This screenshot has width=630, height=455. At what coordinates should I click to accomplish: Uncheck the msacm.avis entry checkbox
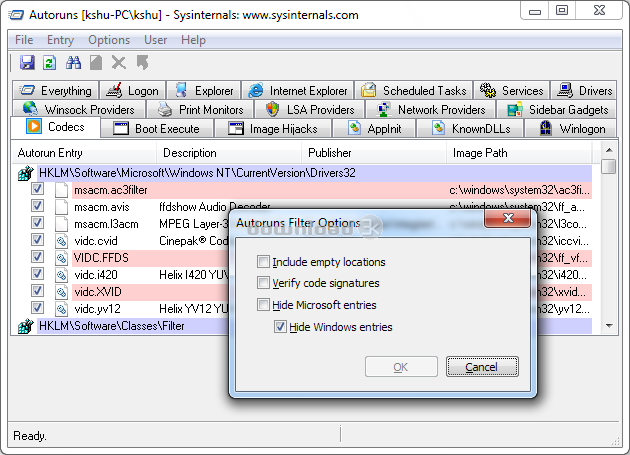coord(37,205)
